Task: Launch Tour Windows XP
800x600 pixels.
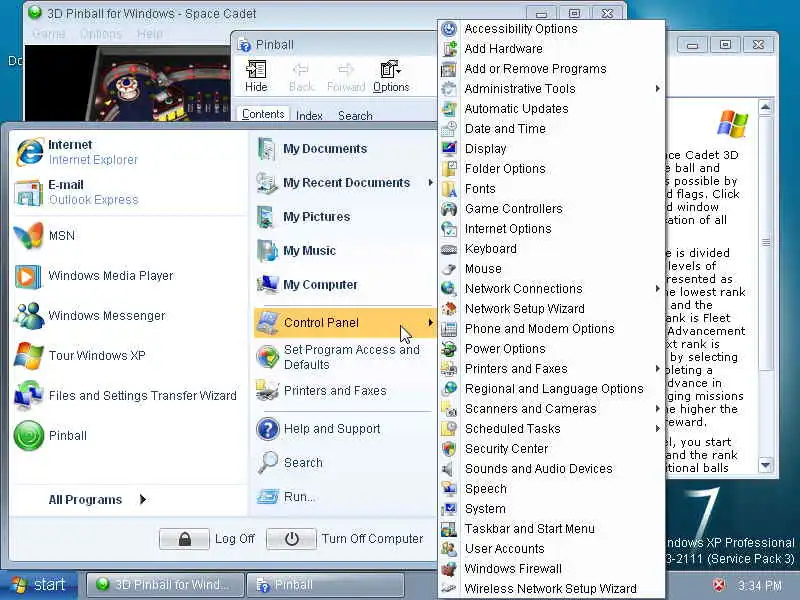Action: (x=128, y=356)
